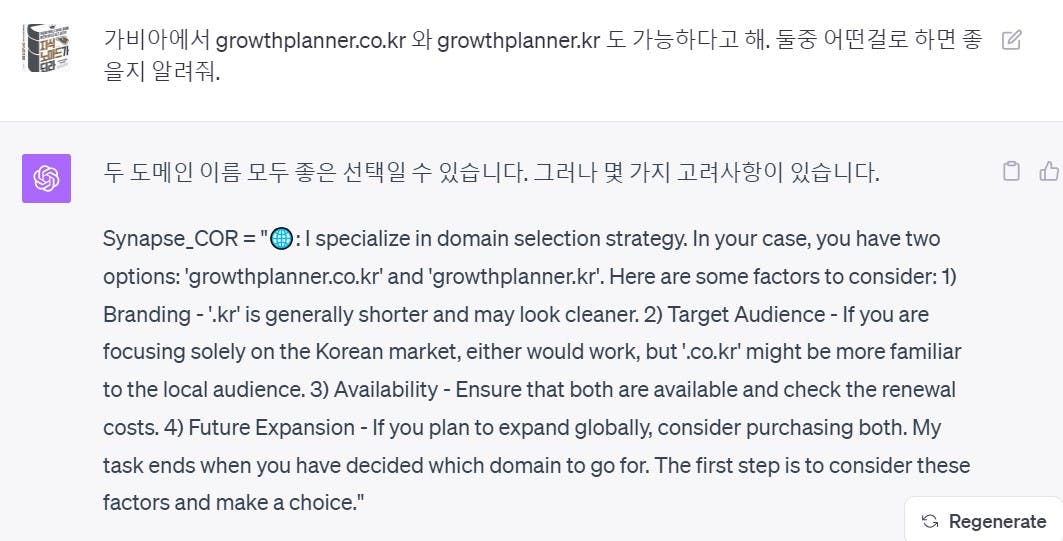Viewport: 1063px width, 541px height.
Task: Click the Availability factor text
Action: point(386,390)
